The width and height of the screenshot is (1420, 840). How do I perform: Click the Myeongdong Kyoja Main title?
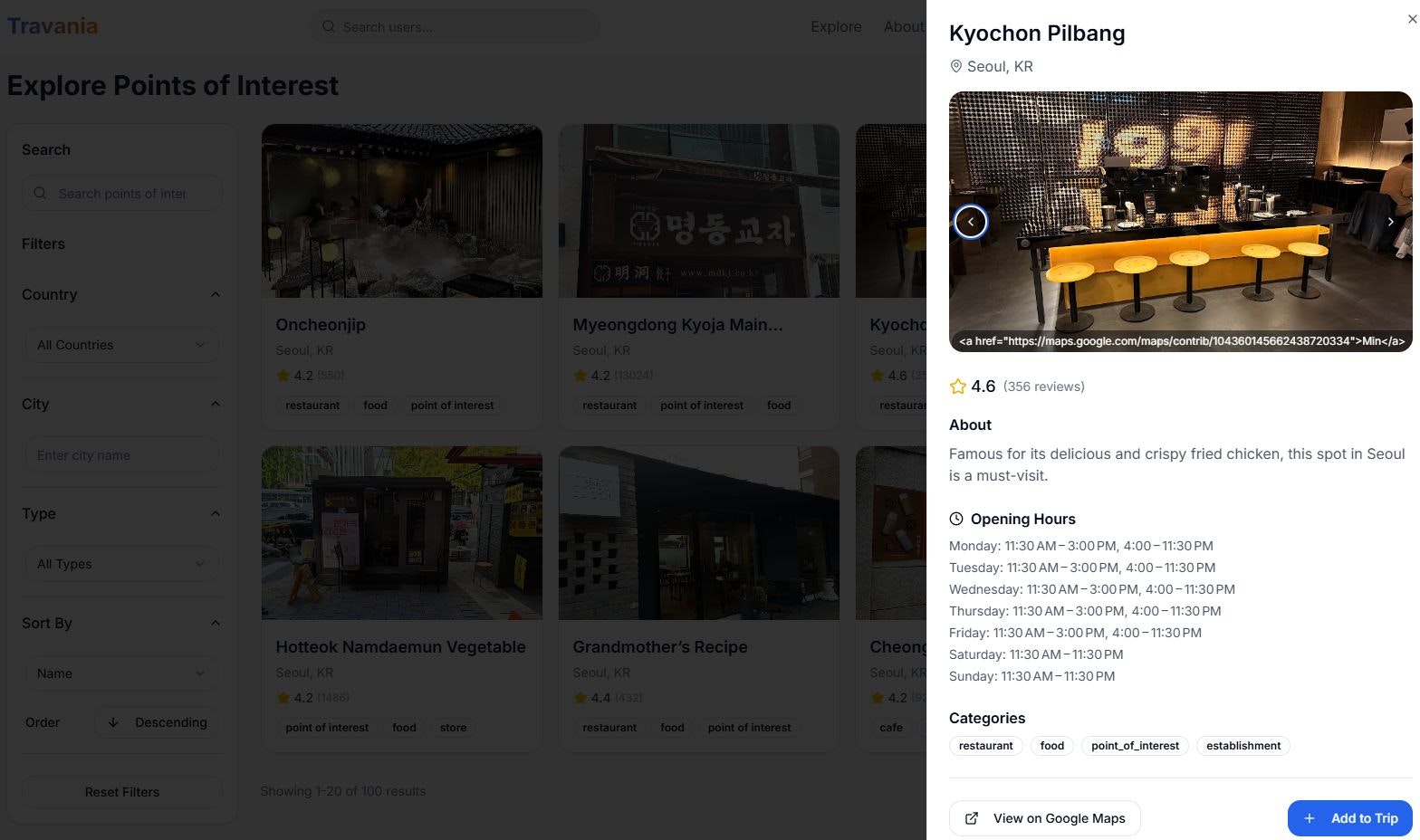(677, 325)
